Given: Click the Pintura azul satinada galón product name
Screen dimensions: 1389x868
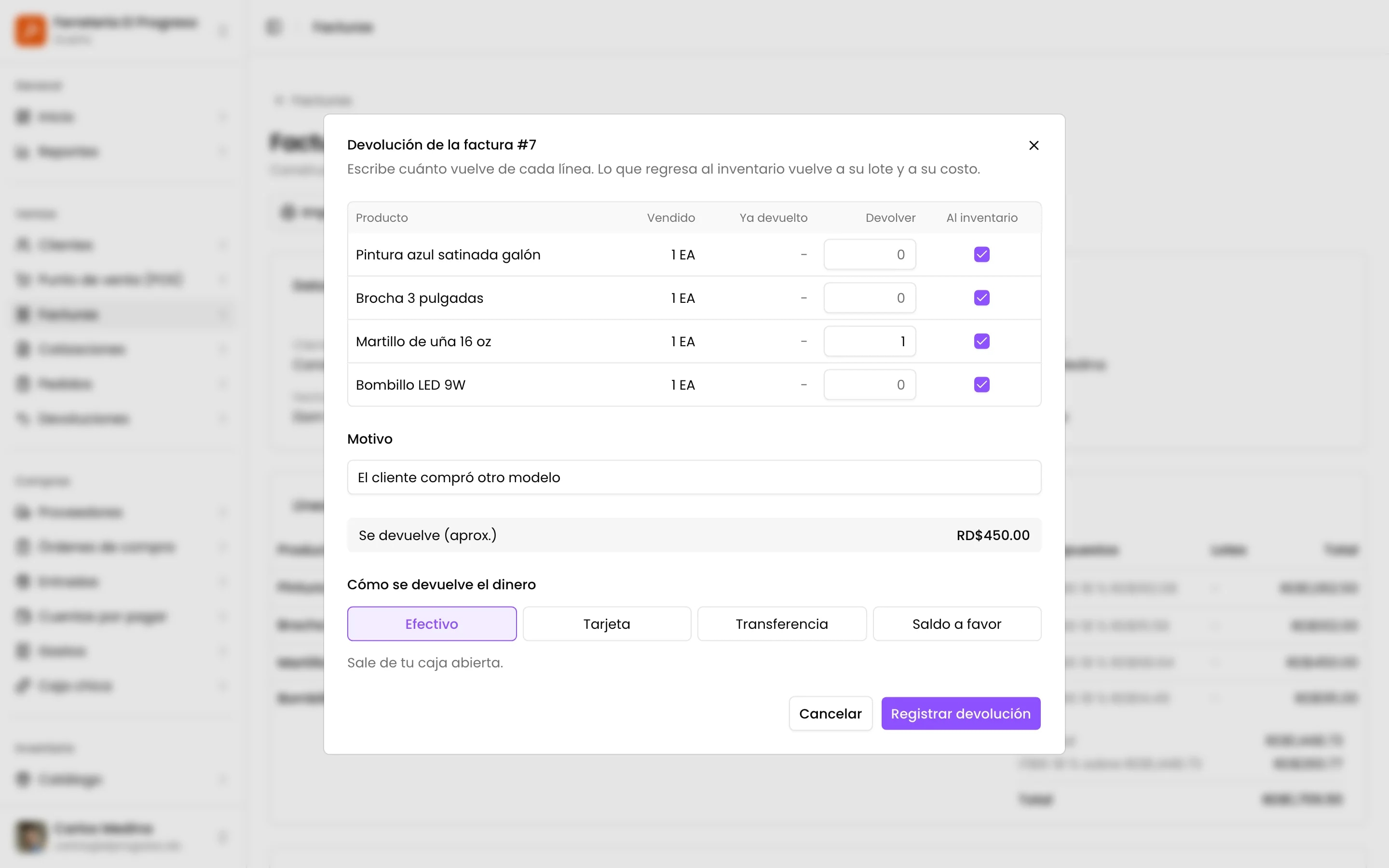Looking at the screenshot, I should pyautogui.click(x=448, y=254).
